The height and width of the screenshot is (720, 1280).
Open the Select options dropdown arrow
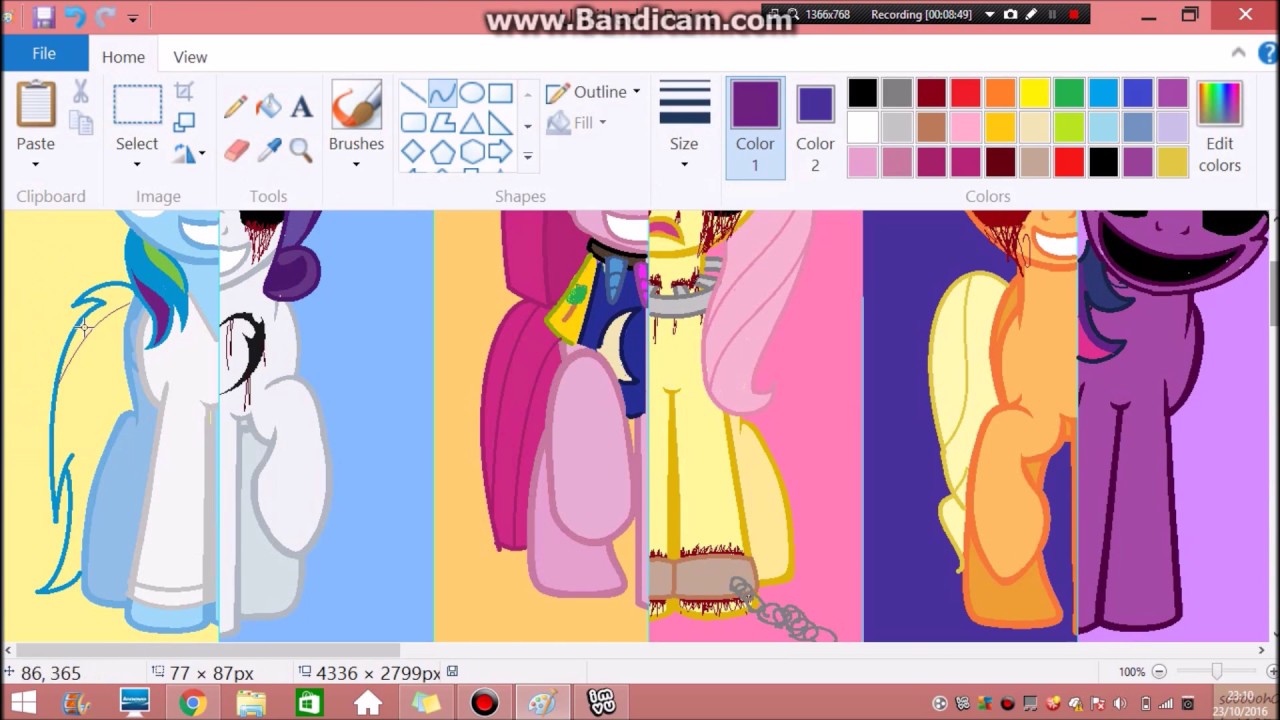(x=137, y=165)
